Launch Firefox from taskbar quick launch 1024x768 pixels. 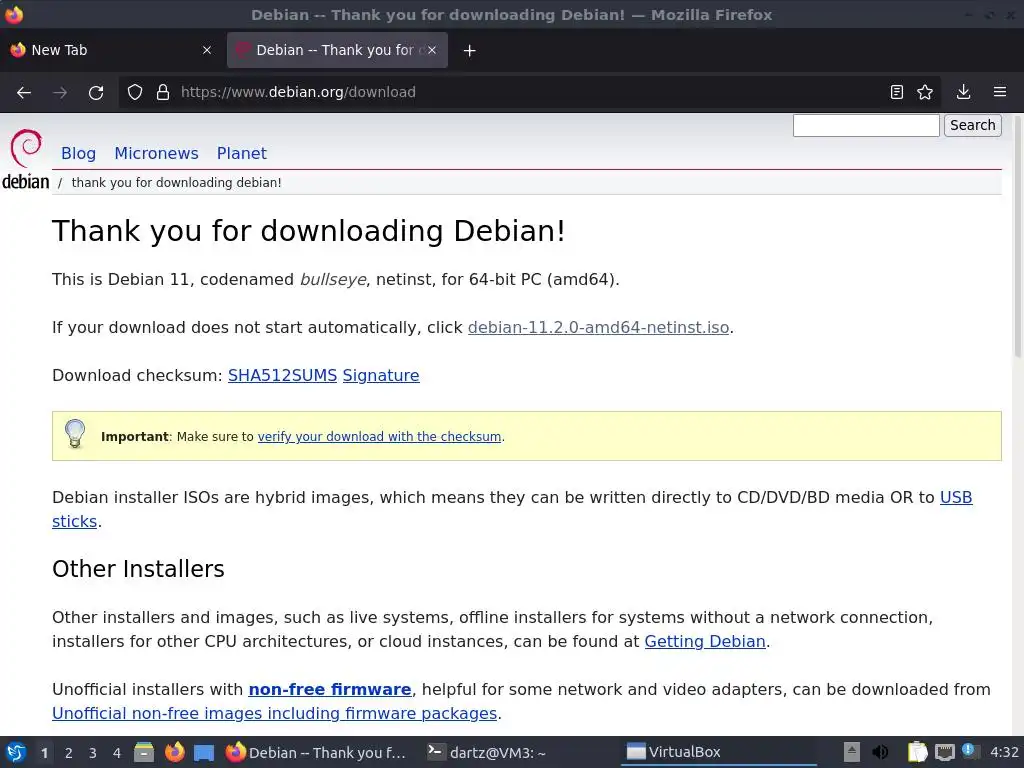[174, 752]
